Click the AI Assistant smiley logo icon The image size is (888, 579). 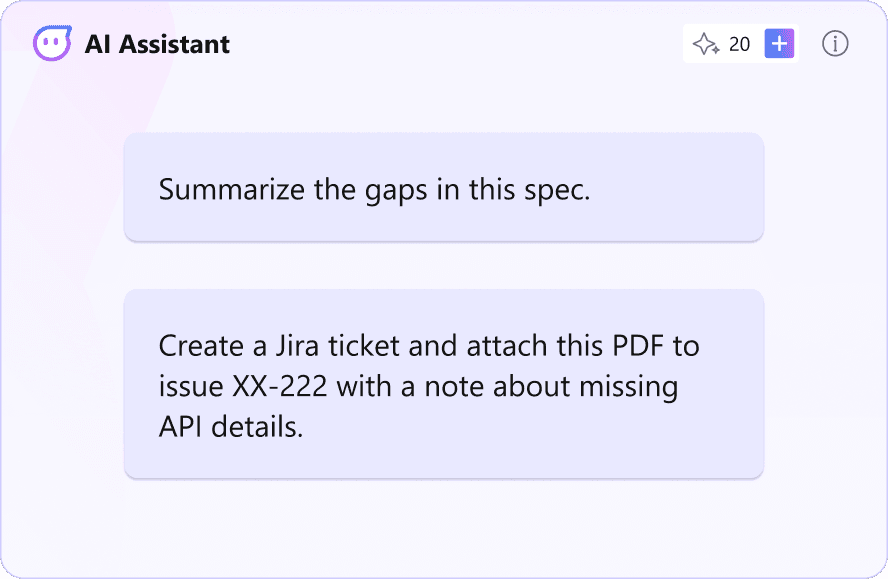pos(52,44)
